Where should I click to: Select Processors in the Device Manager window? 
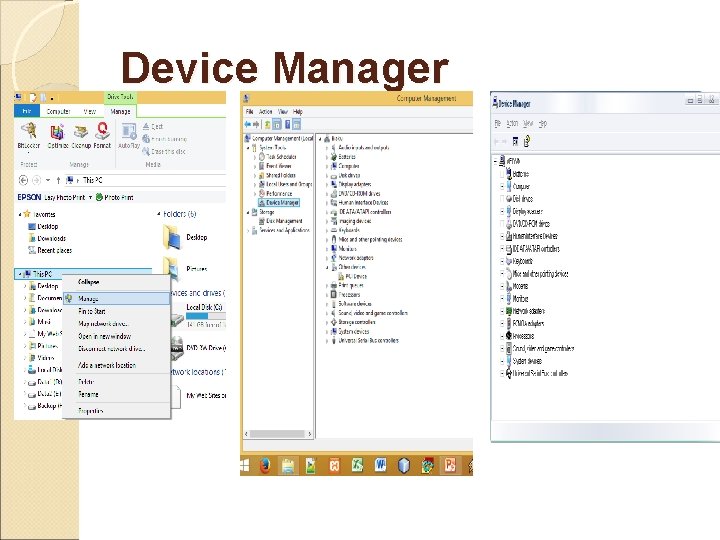pos(520,336)
